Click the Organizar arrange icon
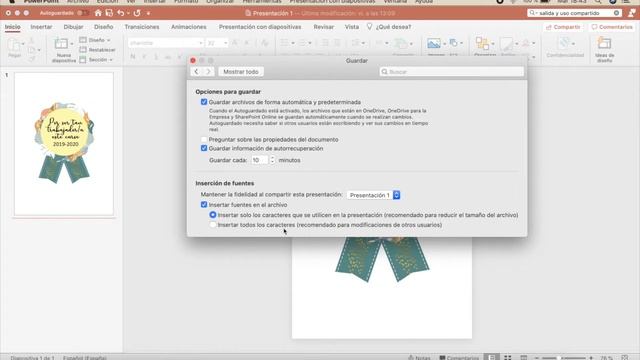 point(482,43)
